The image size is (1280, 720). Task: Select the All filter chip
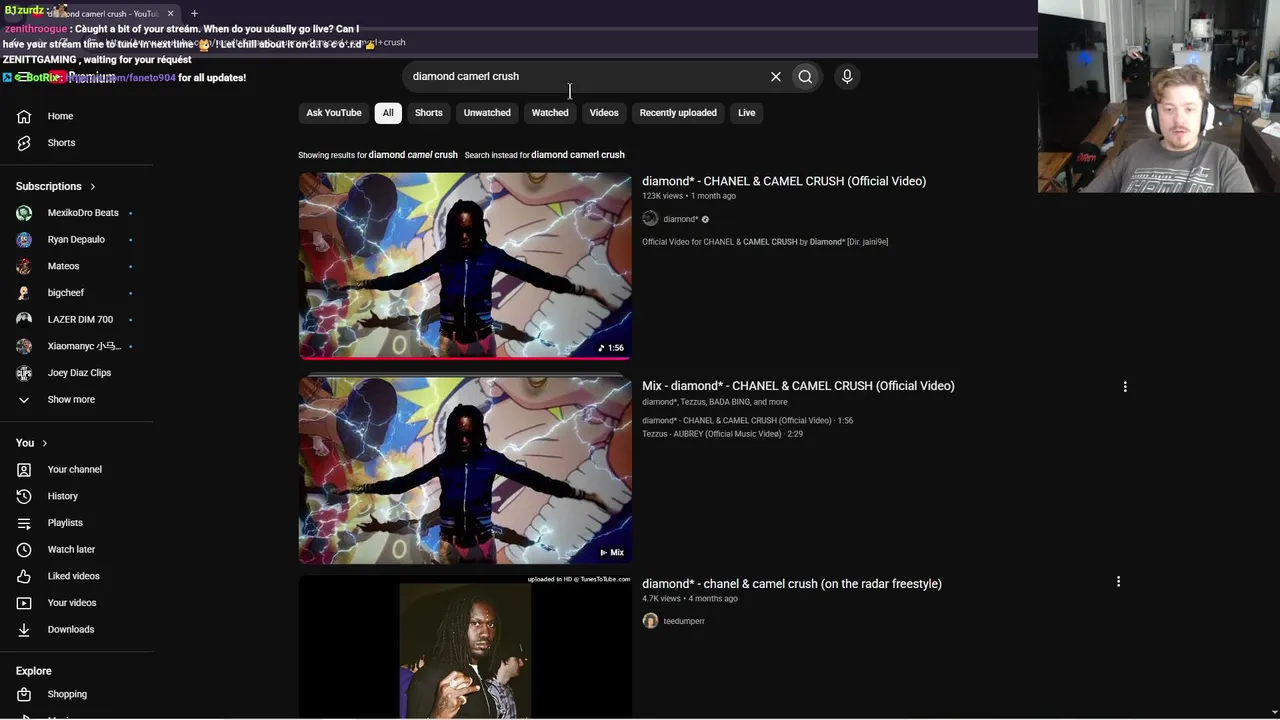(388, 113)
